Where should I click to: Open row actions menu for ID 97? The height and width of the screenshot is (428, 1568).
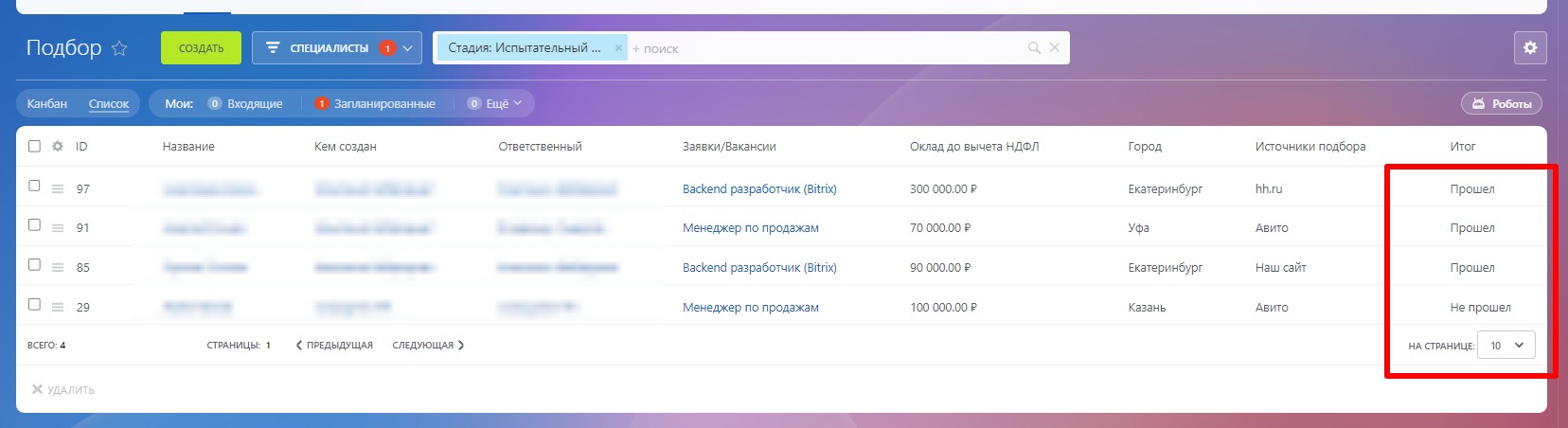[58, 189]
